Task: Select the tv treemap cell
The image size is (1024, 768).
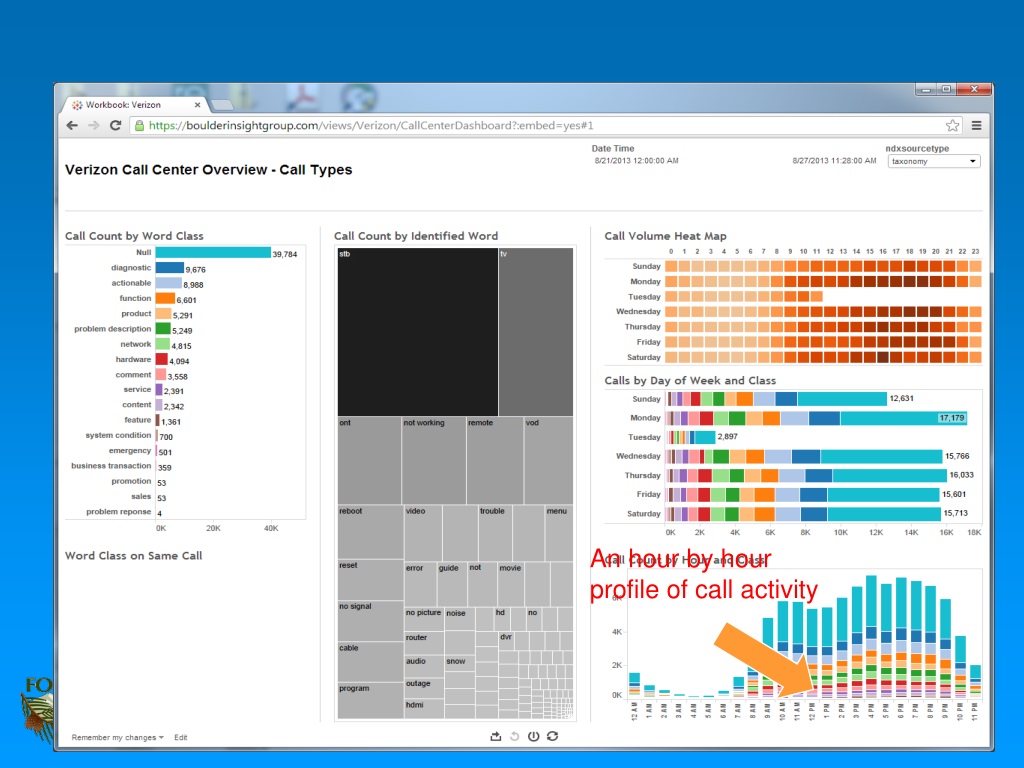Action: pyautogui.click(x=536, y=332)
